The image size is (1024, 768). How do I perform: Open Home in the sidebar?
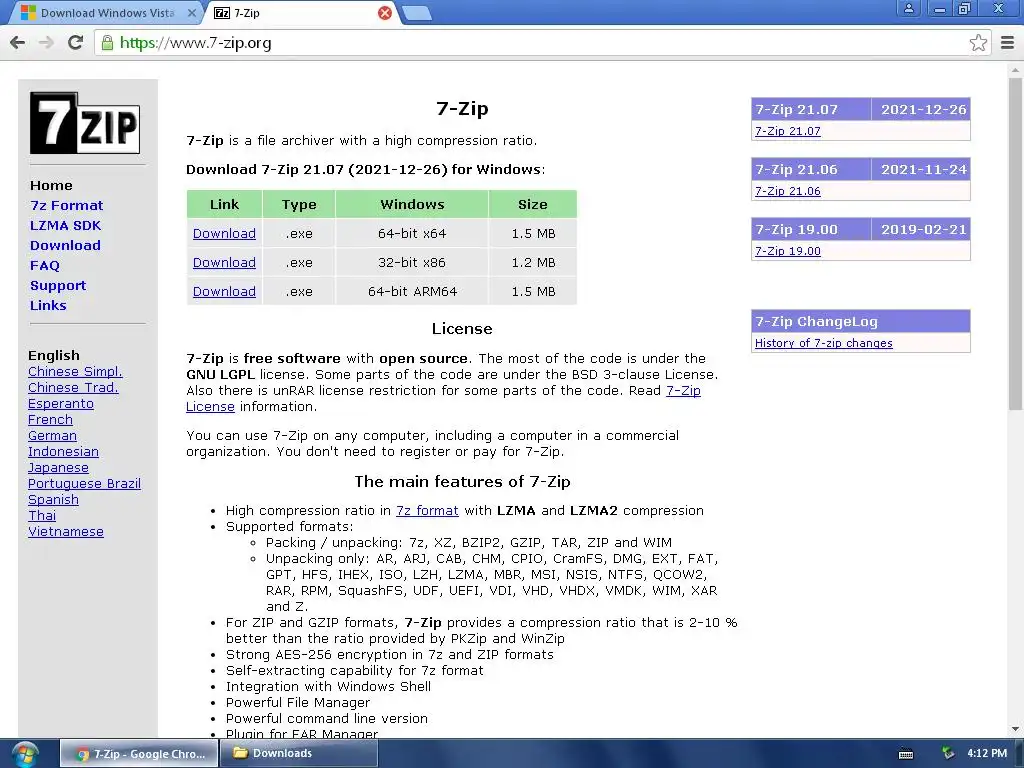[x=51, y=185]
